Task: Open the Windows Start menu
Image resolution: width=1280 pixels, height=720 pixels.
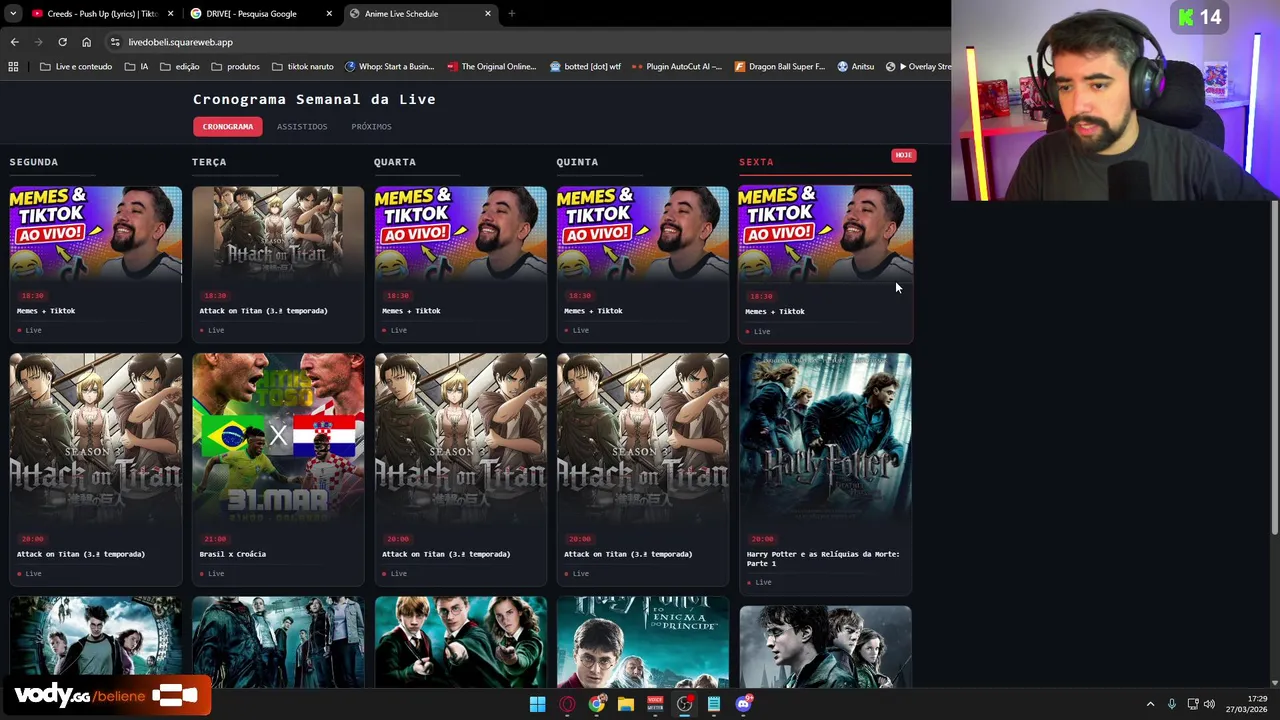Action: point(537,704)
